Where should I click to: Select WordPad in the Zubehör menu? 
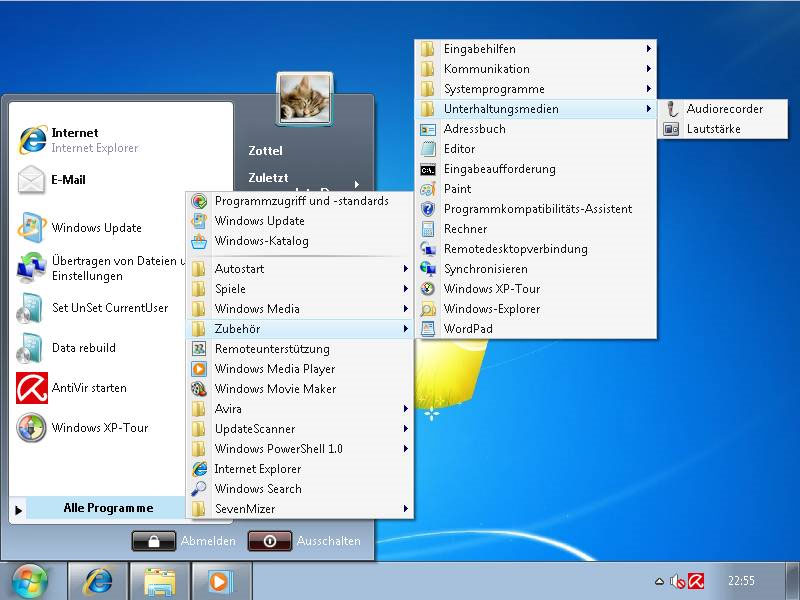(x=468, y=329)
